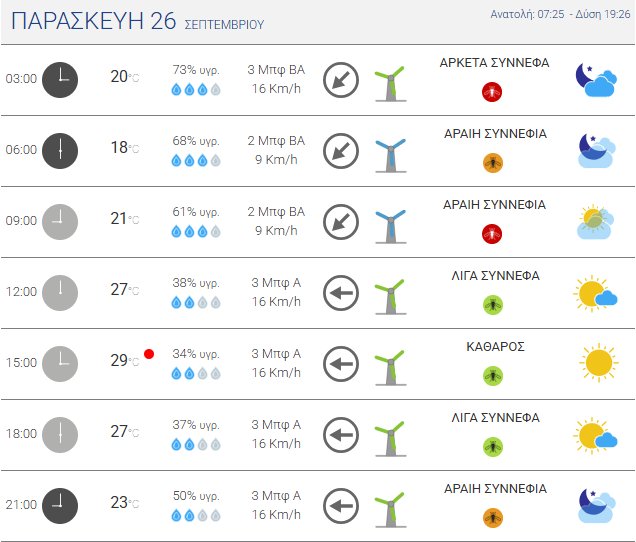Click the red max-temperature dot beside 29°C

pos(149,354)
